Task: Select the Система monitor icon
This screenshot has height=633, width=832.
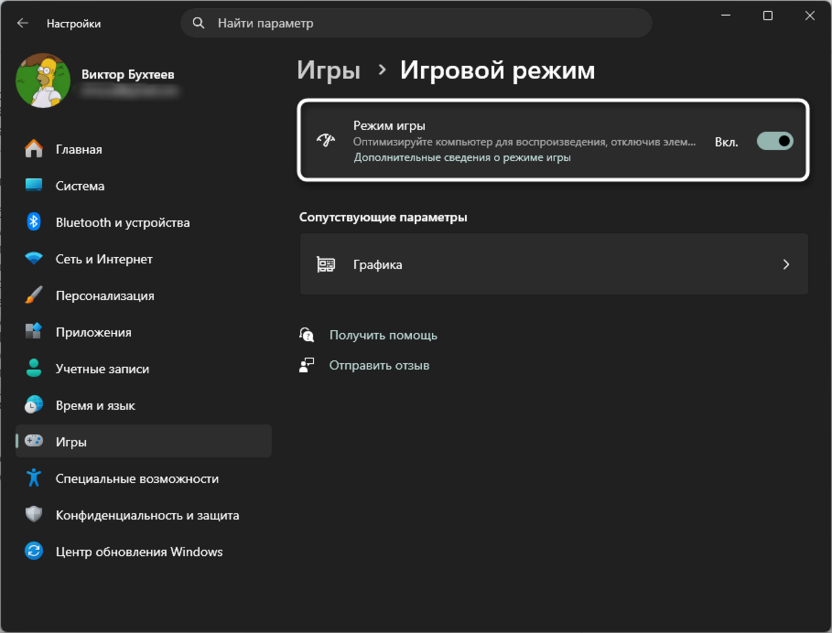Action: pos(34,185)
